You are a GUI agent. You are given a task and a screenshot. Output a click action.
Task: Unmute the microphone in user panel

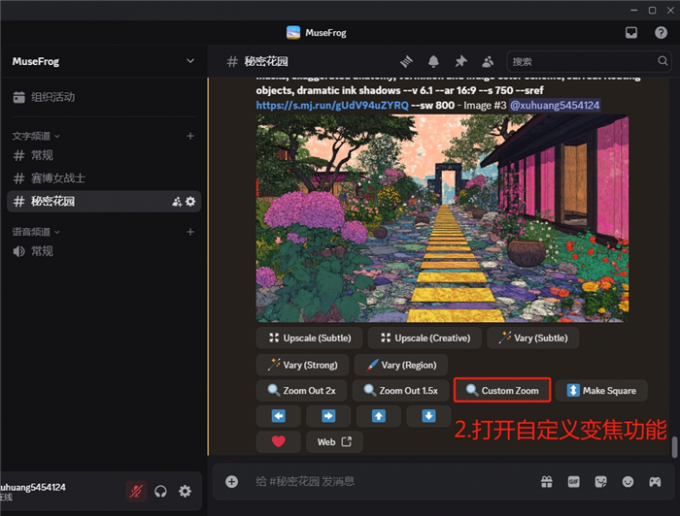coord(135,491)
